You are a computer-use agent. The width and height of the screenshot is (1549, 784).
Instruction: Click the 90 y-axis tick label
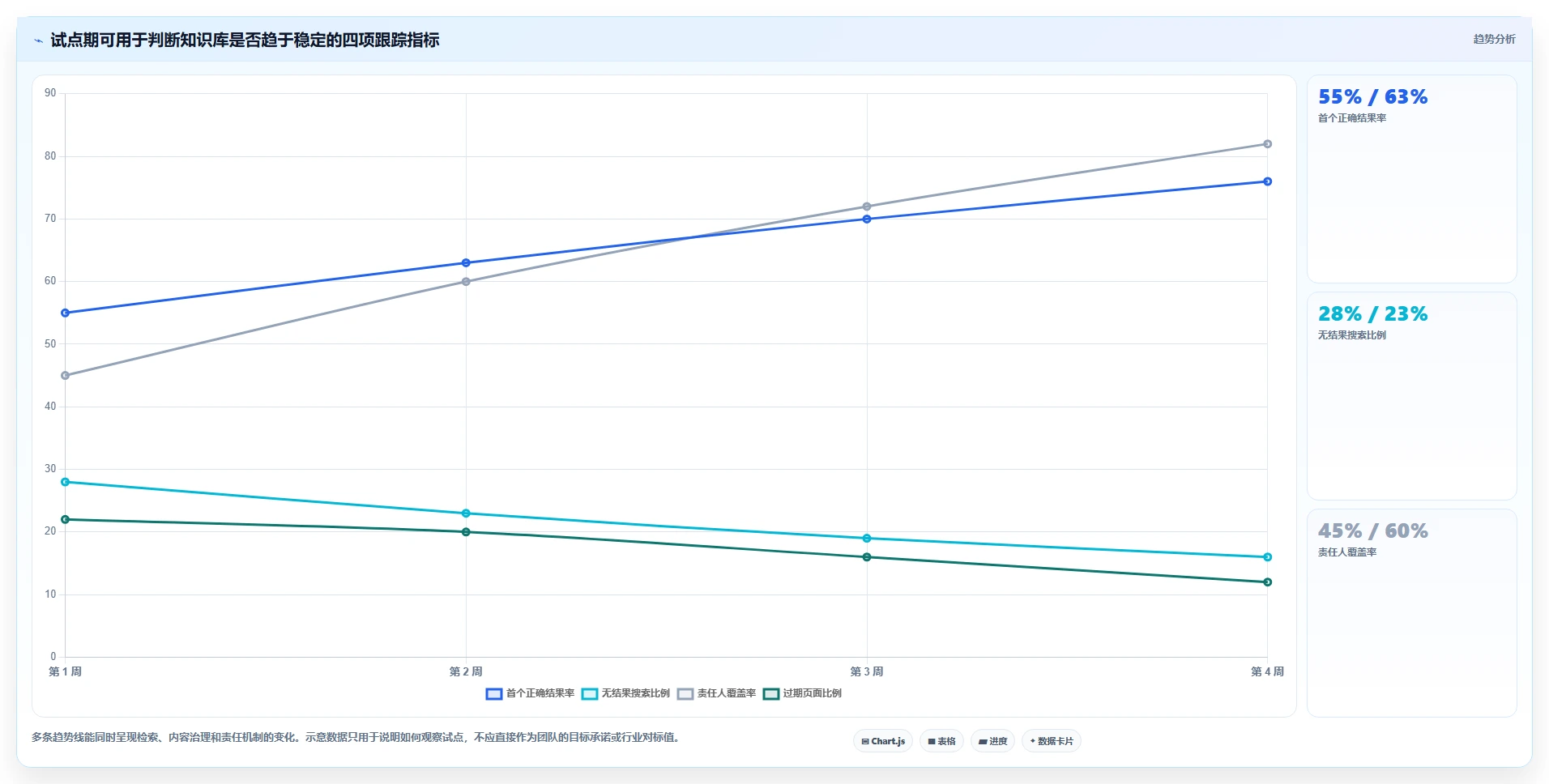coord(50,93)
